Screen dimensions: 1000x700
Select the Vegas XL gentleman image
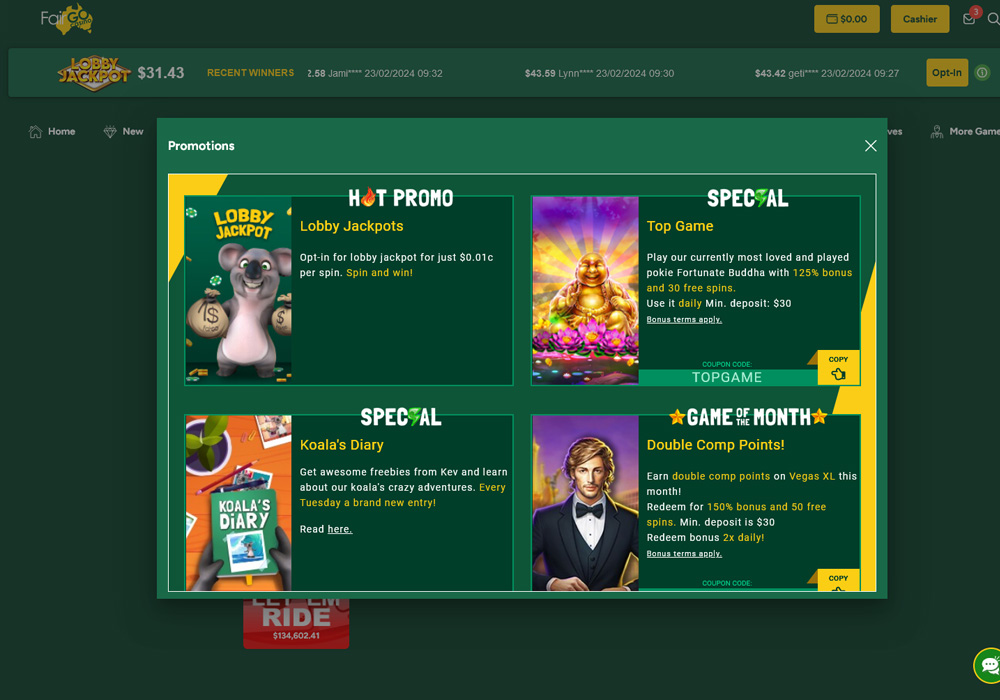coord(585,503)
